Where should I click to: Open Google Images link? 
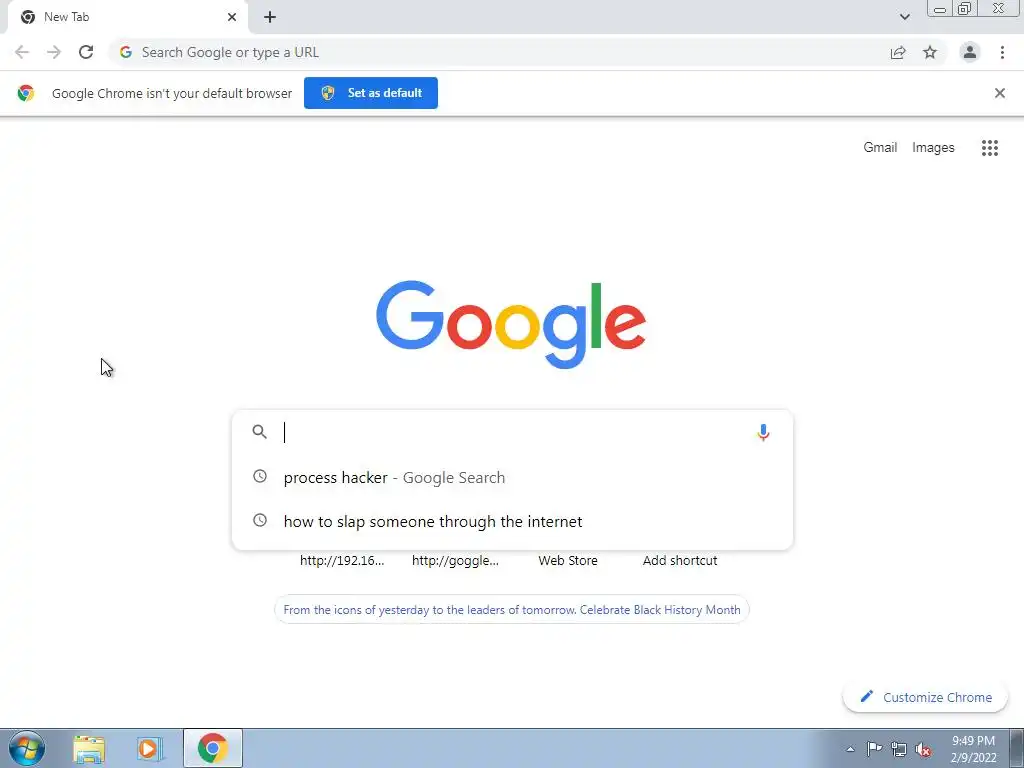tap(933, 148)
